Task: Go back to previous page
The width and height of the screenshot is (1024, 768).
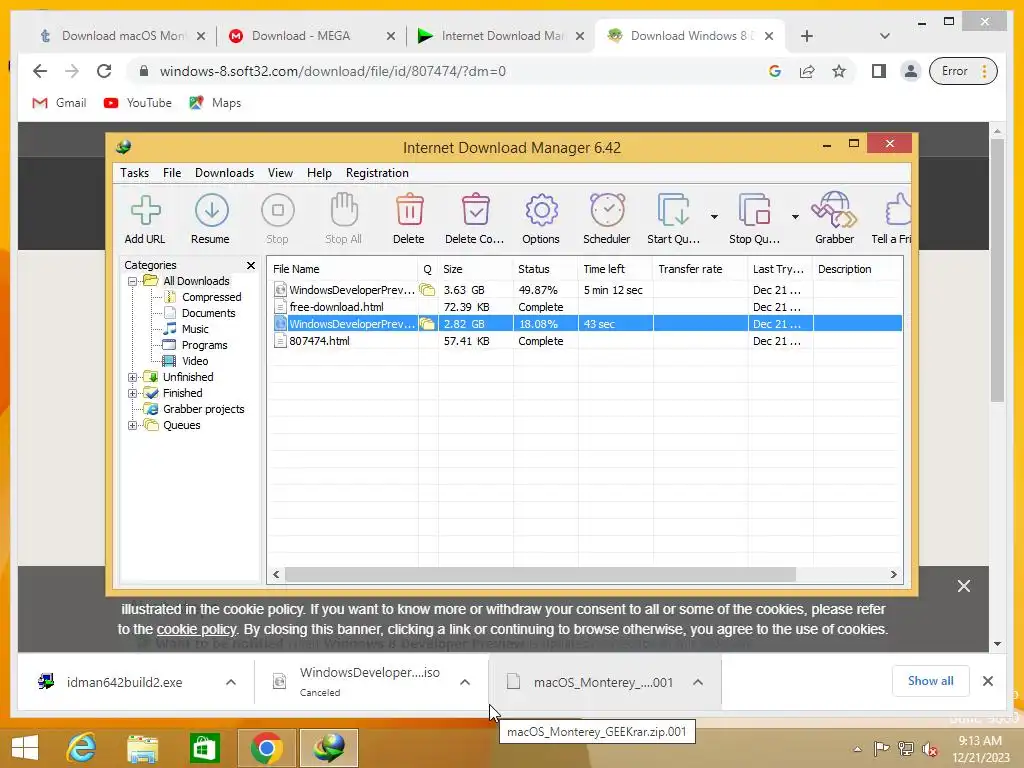Action: (40, 71)
